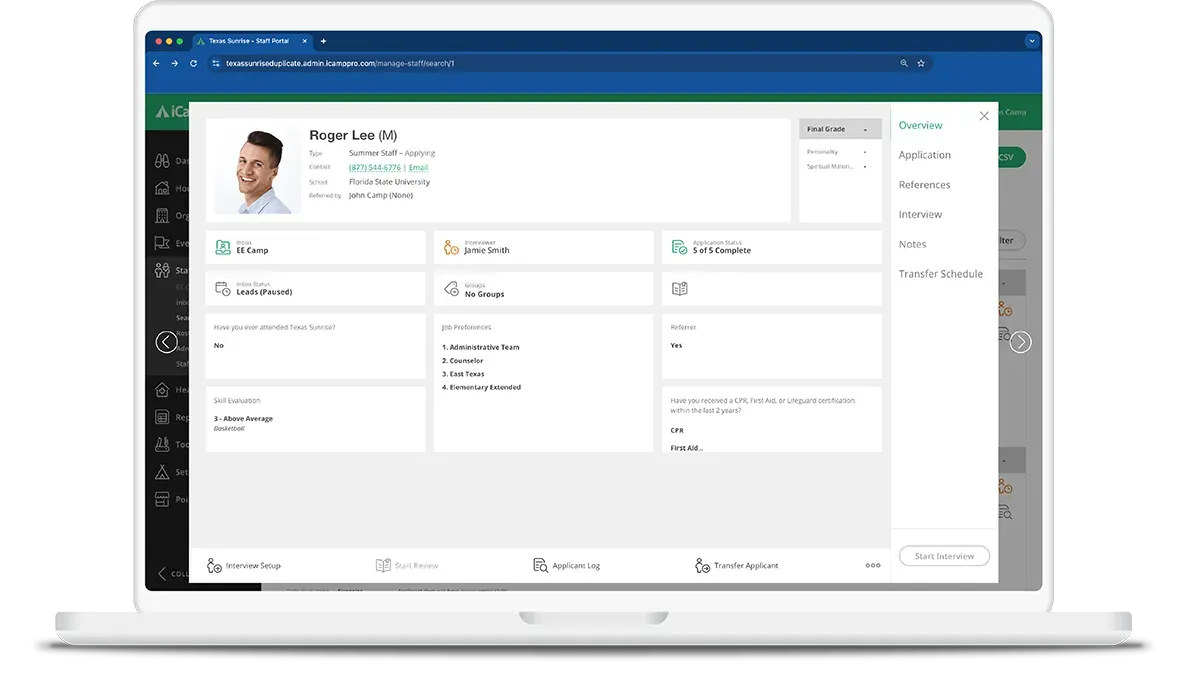
Task: Click the Administrative Team job preference
Action: (481, 347)
